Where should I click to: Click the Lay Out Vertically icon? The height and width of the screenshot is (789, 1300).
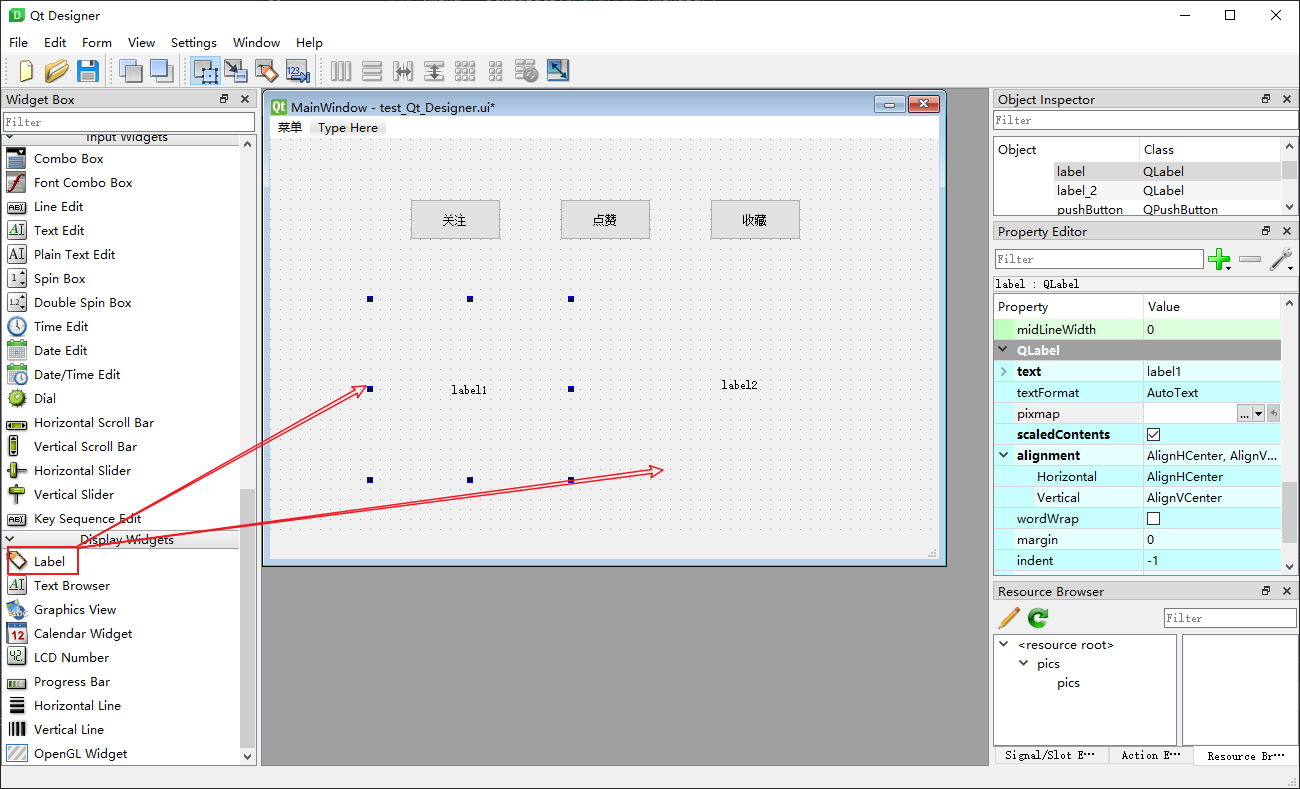372,71
